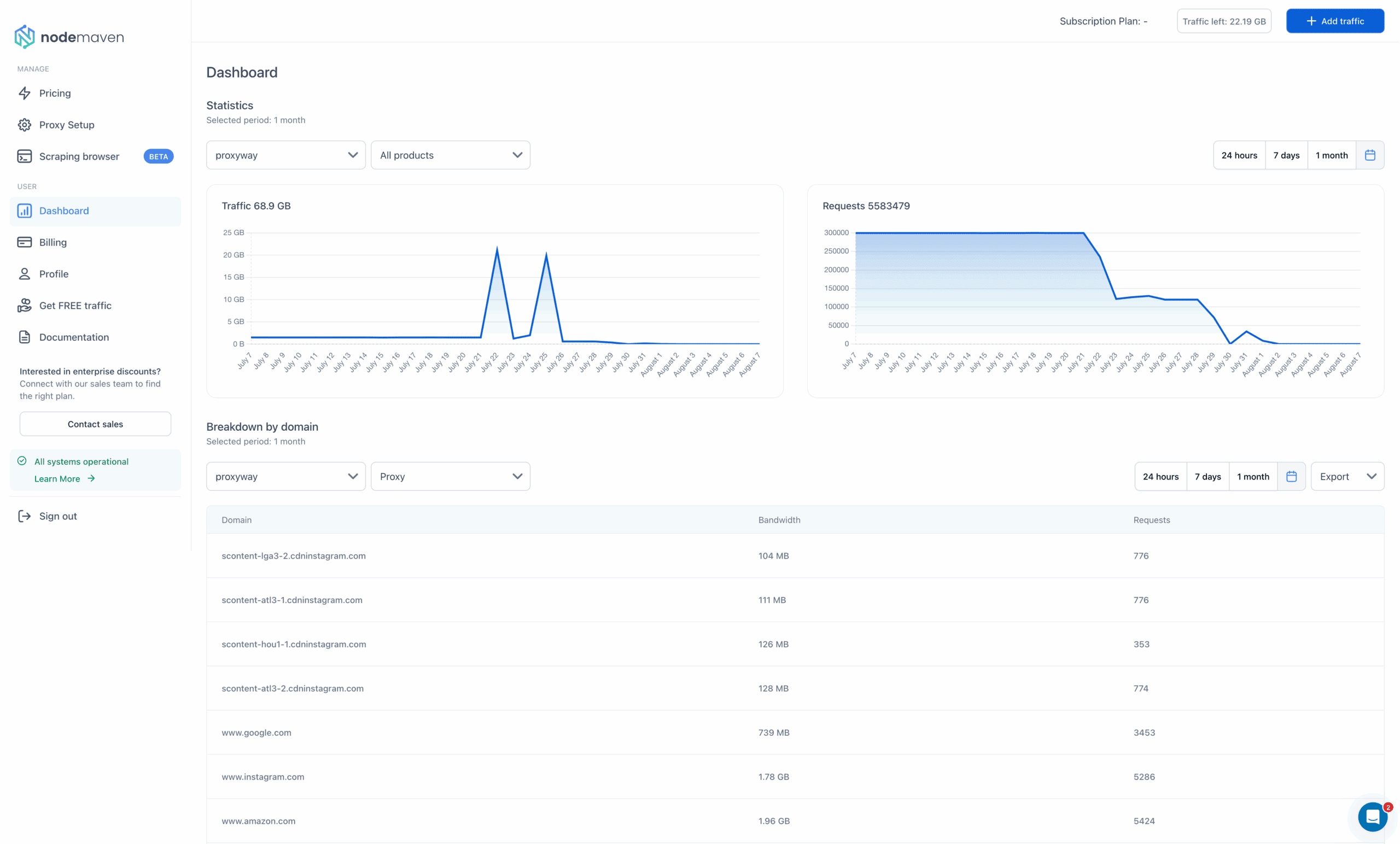
Task: Expand the Proxy product dropdown in Breakdown
Action: (450, 477)
